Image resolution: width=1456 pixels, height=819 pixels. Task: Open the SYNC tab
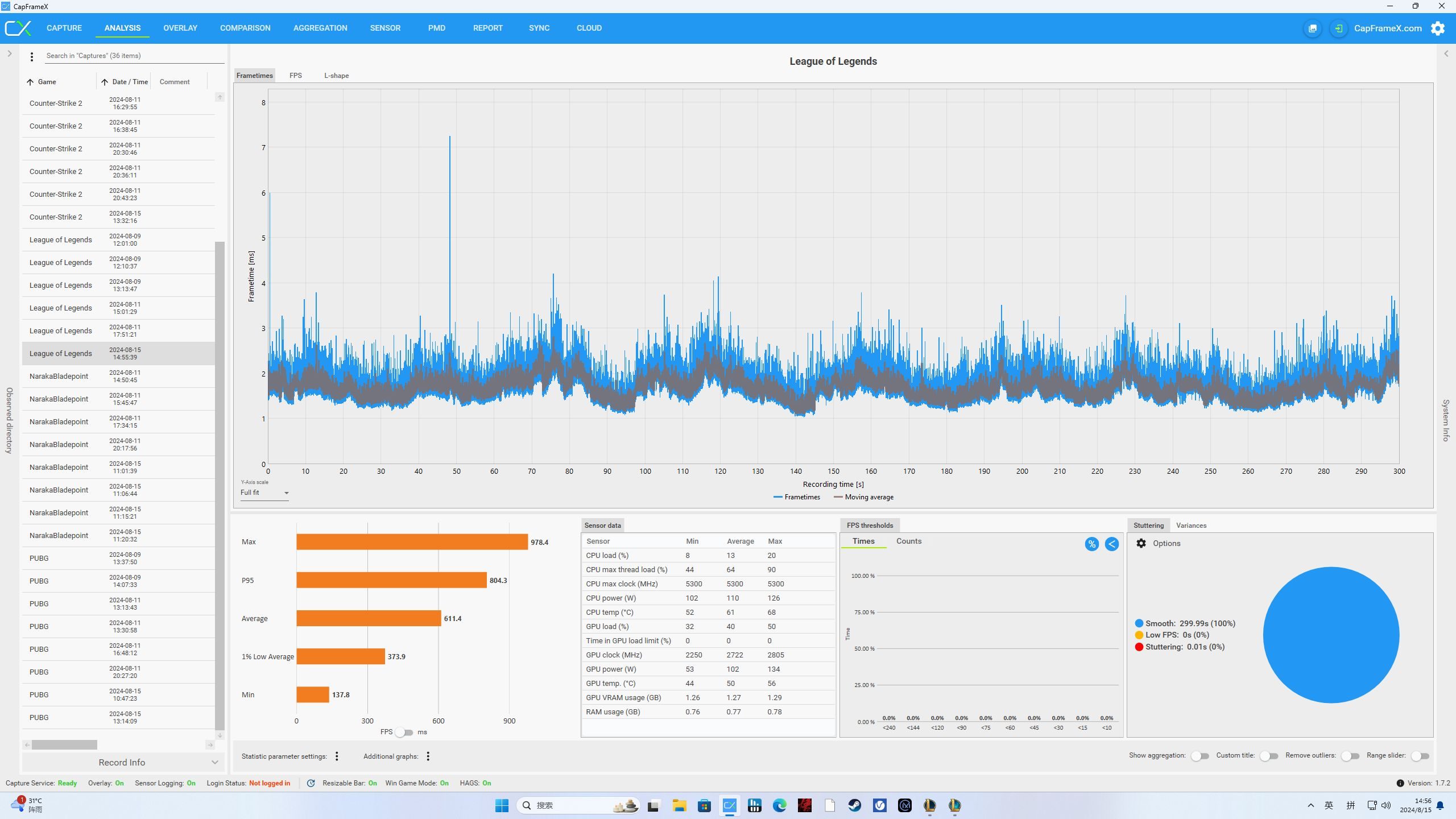(x=539, y=28)
